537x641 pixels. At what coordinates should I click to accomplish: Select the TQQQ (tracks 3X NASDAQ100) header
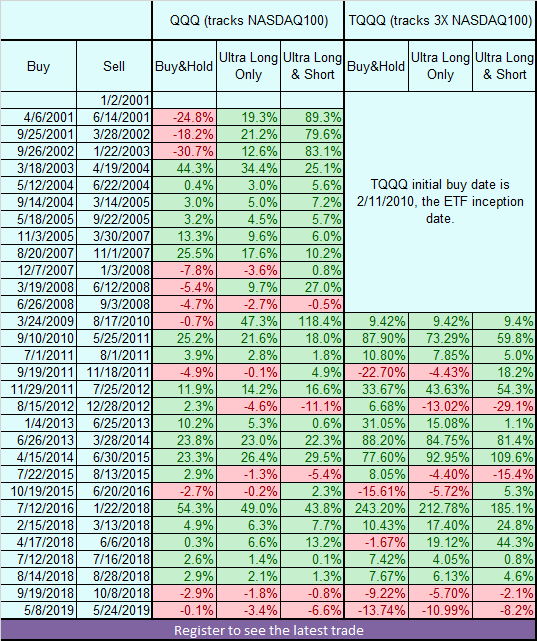[441, 20]
